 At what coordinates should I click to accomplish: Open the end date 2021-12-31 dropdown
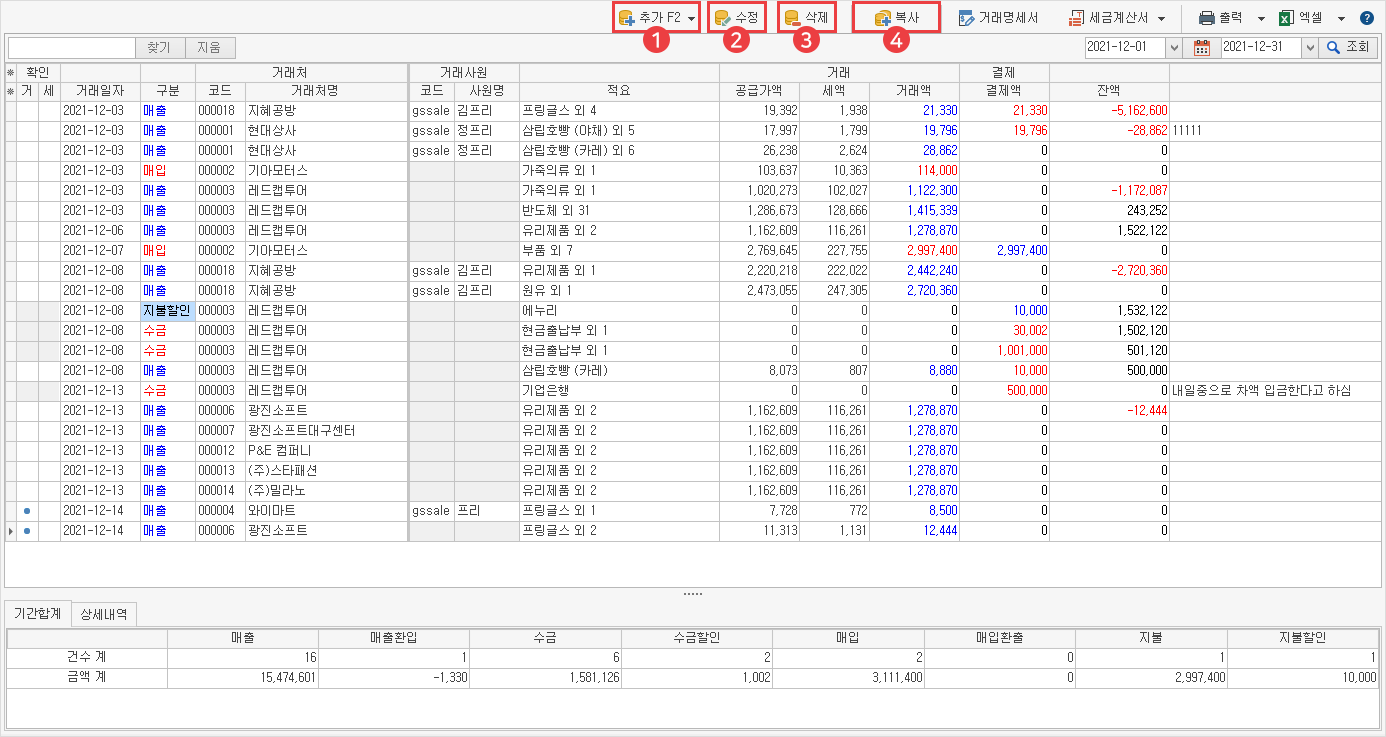click(1309, 47)
